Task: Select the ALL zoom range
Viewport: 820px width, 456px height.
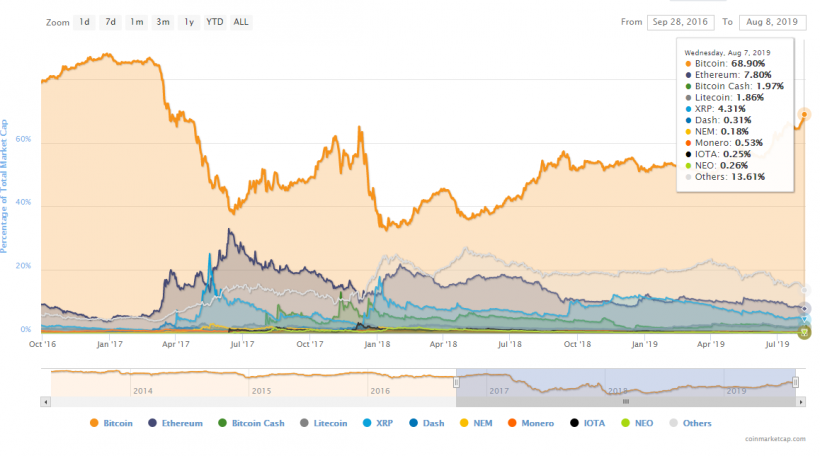Action: click(x=241, y=22)
